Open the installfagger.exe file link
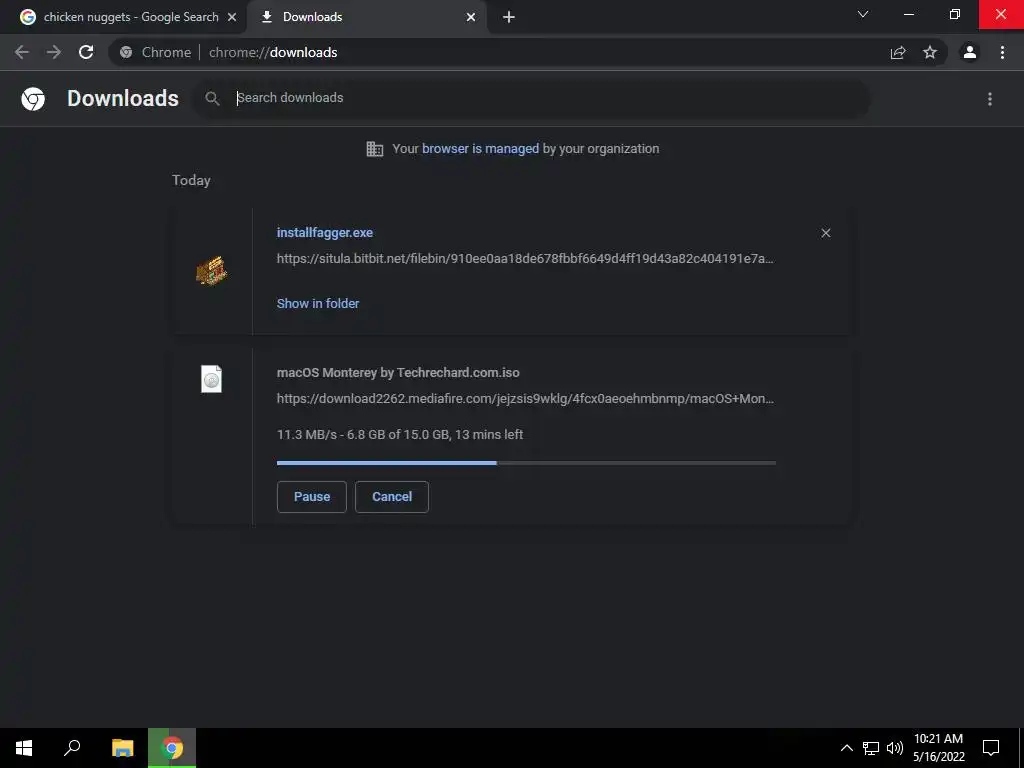This screenshot has width=1024, height=768. point(325,232)
